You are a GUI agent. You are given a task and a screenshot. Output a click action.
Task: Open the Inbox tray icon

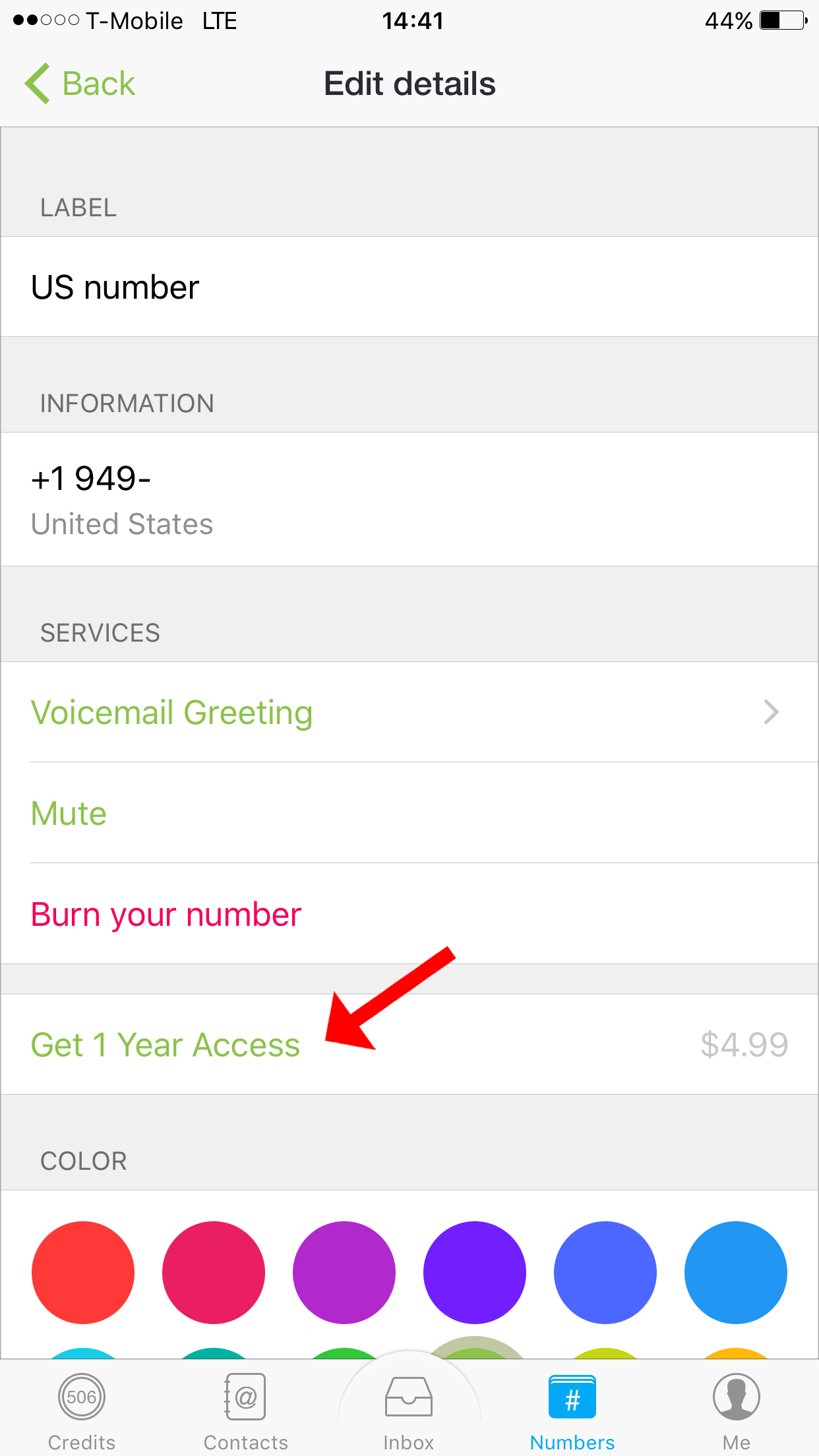click(409, 1397)
